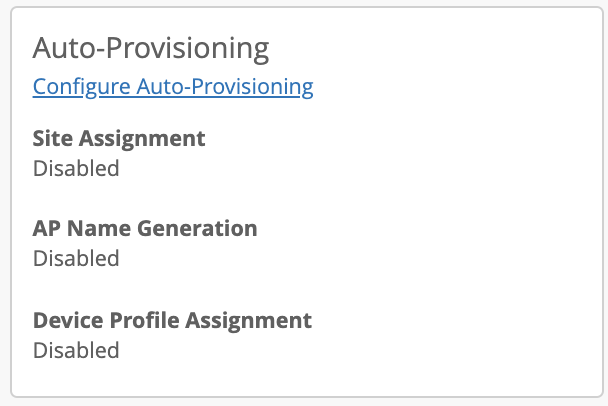This screenshot has width=608, height=406.
Task: Click Disabled status under AP Name Generation
Action: 76,258
